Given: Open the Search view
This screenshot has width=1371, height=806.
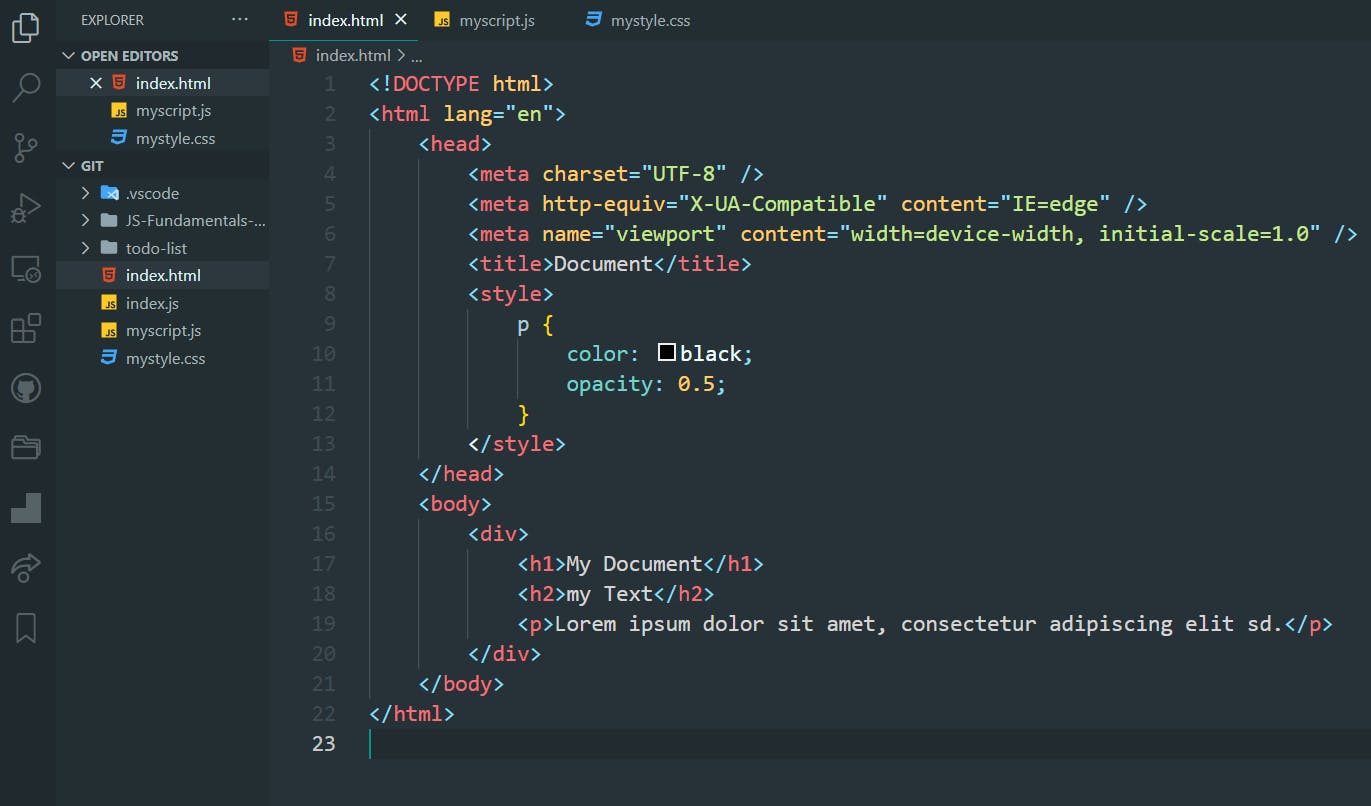Looking at the screenshot, I should click(26, 87).
